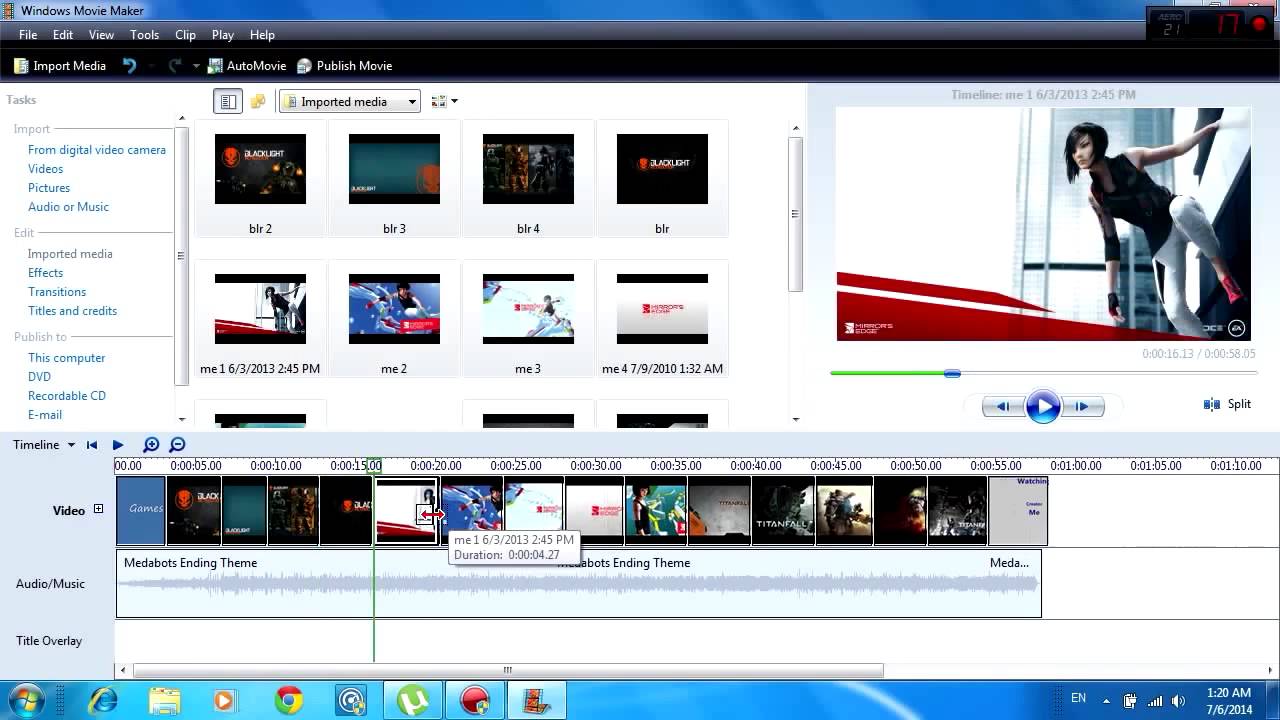Image resolution: width=1280 pixels, height=720 pixels.
Task: Show hidden tray icons arrow
Action: click(x=1106, y=700)
